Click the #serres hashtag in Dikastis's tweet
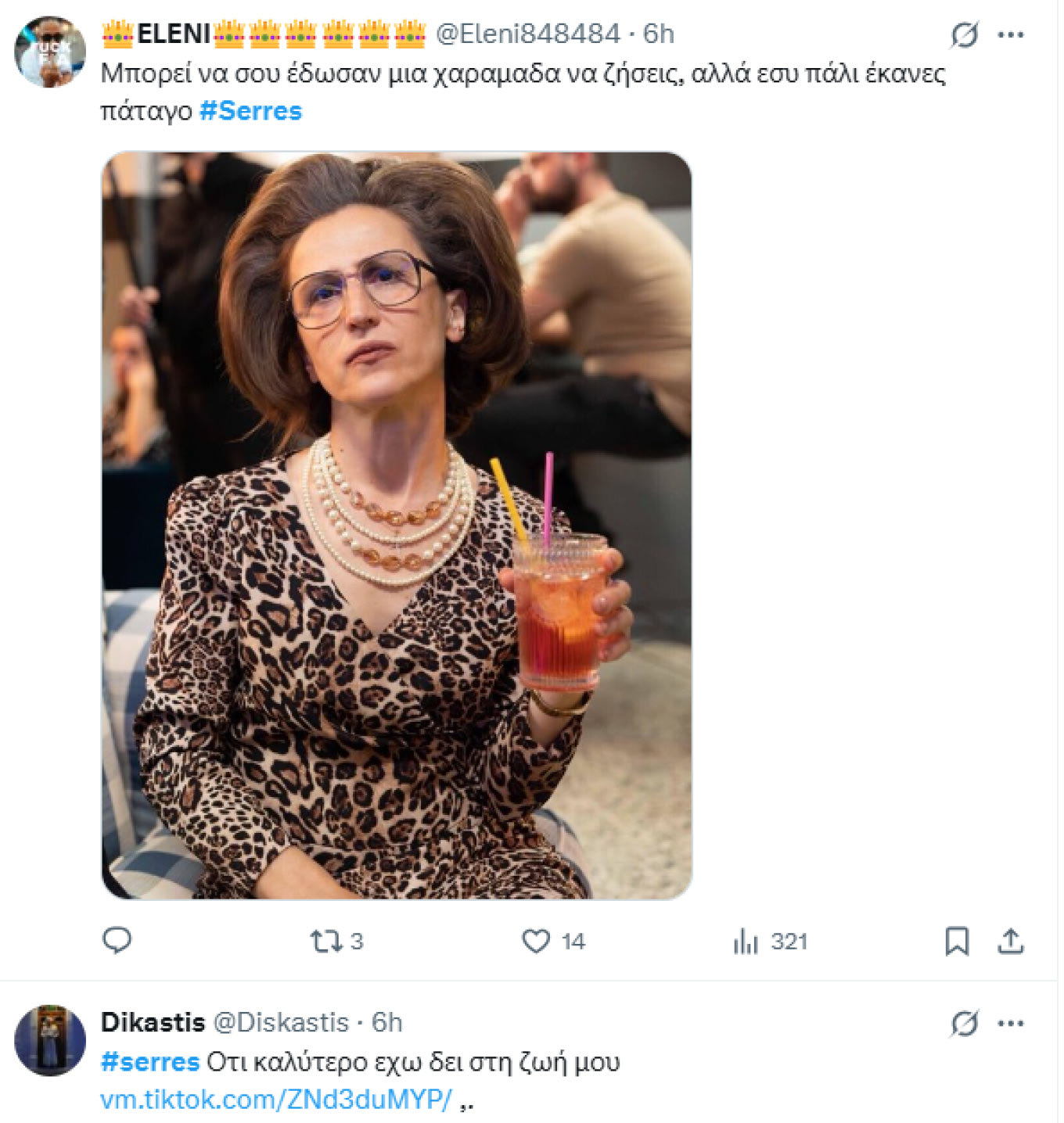The width and height of the screenshot is (1064, 1123). coord(150,1062)
